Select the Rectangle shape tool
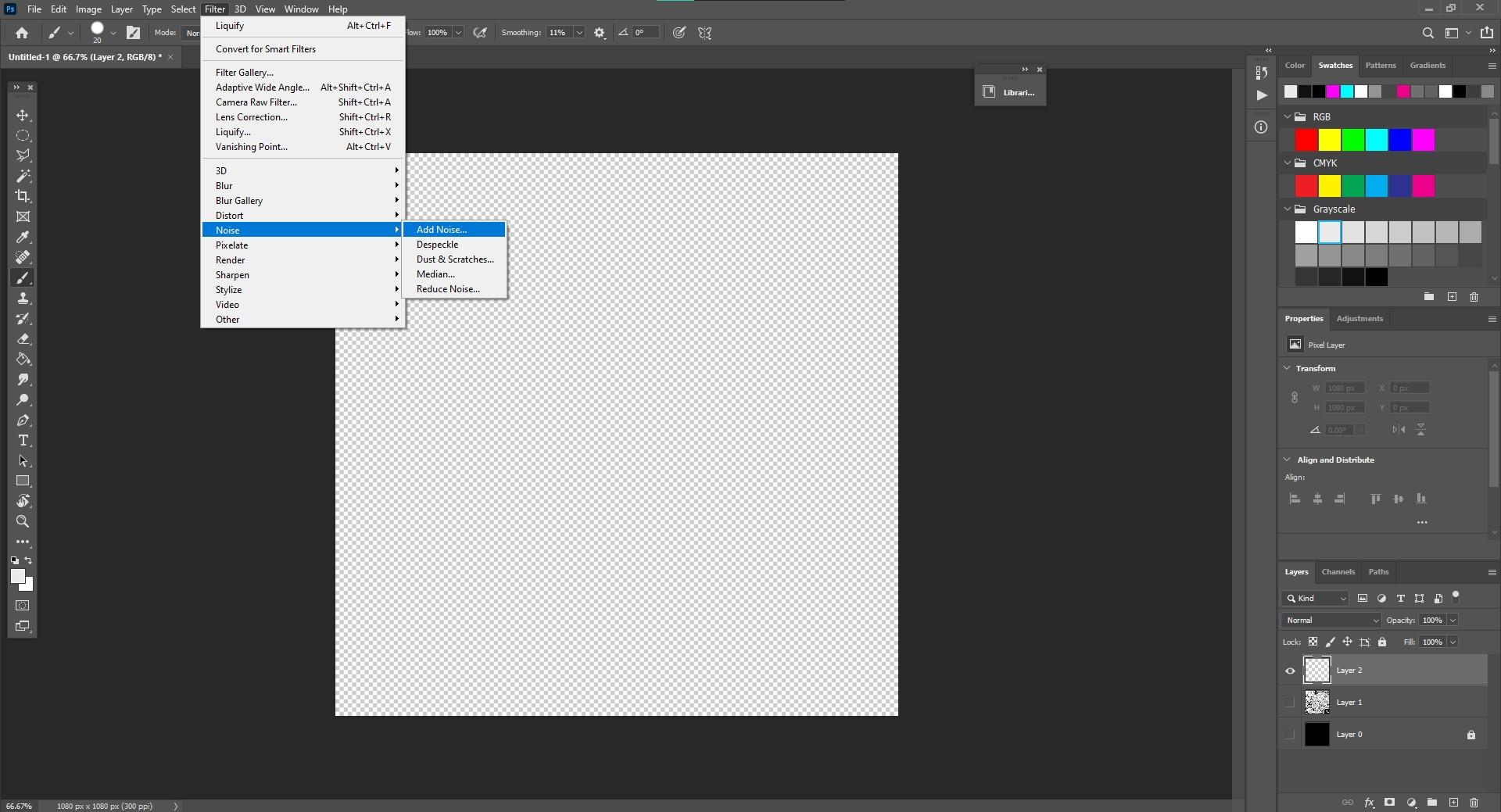 23,481
